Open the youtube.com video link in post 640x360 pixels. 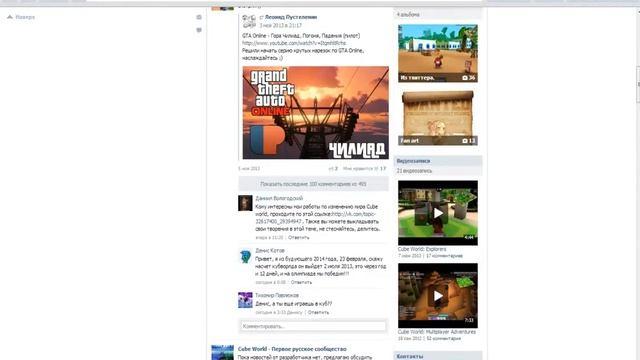(x=294, y=43)
